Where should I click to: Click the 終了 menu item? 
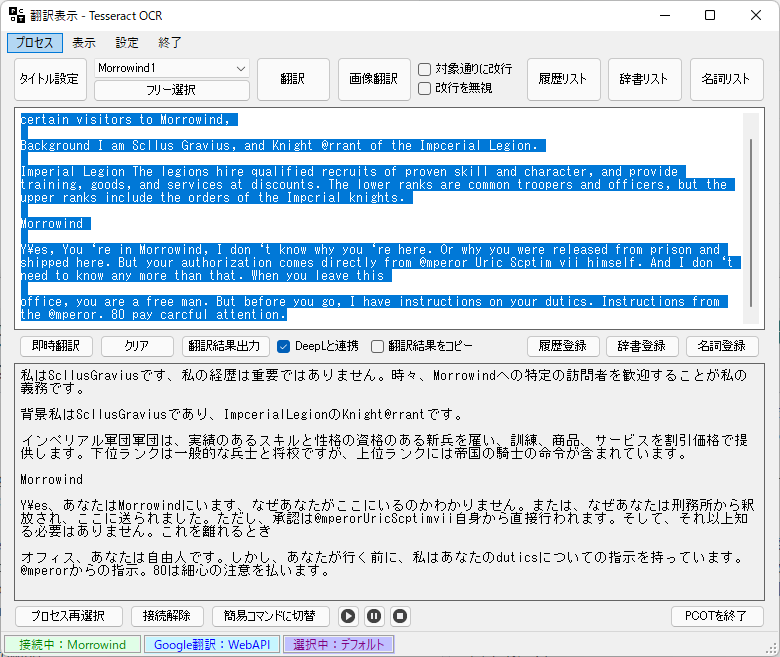pos(170,43)
